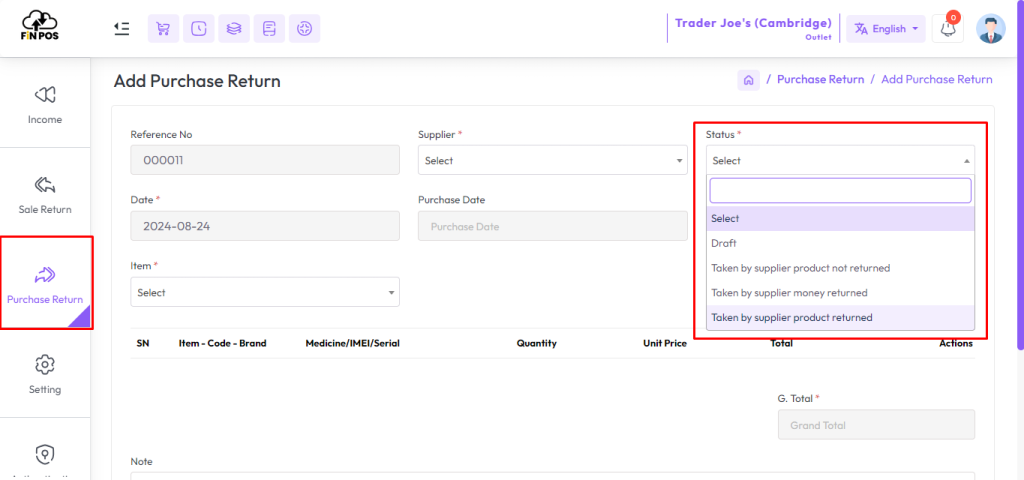Choose Taken by supplier product not returned
The height and width of the screenshot is (480, 1024).
pos(840,268)
